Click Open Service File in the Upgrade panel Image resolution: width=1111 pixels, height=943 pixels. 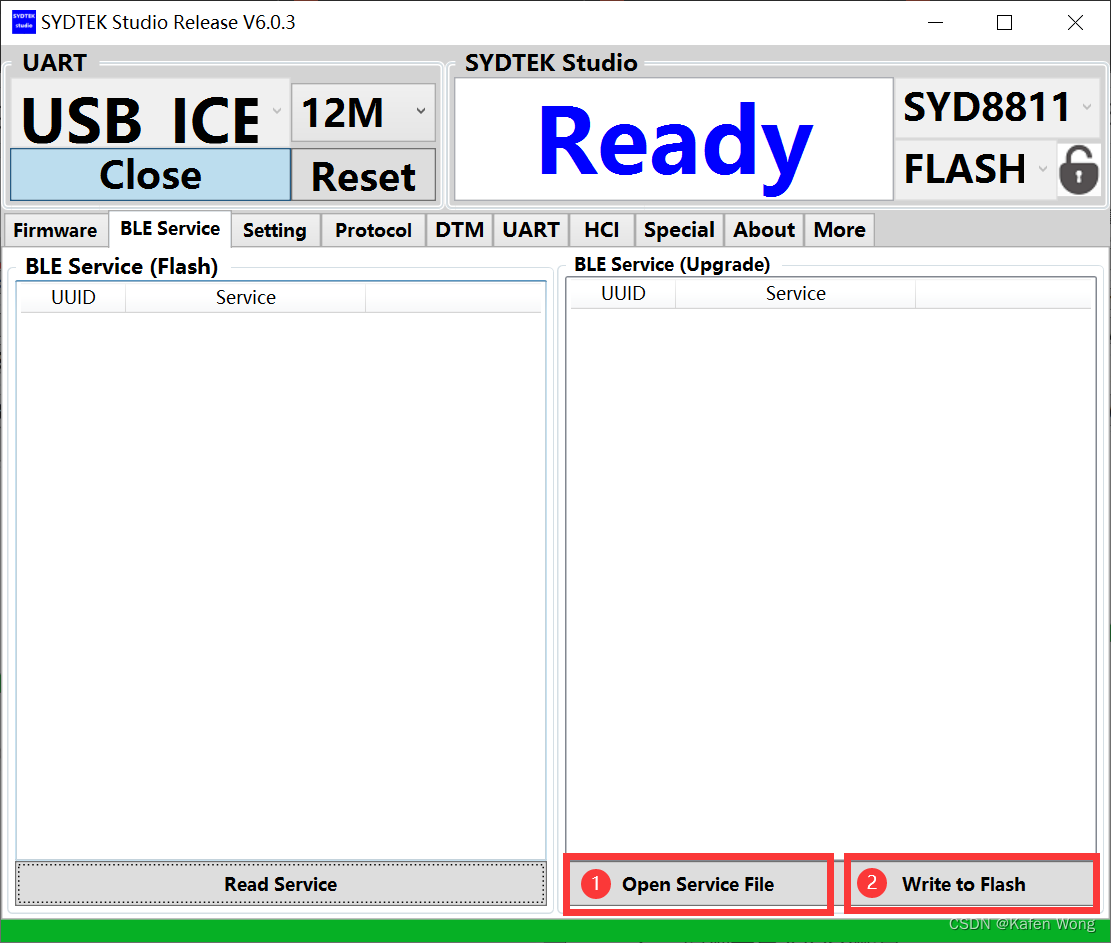coord(698,884)
